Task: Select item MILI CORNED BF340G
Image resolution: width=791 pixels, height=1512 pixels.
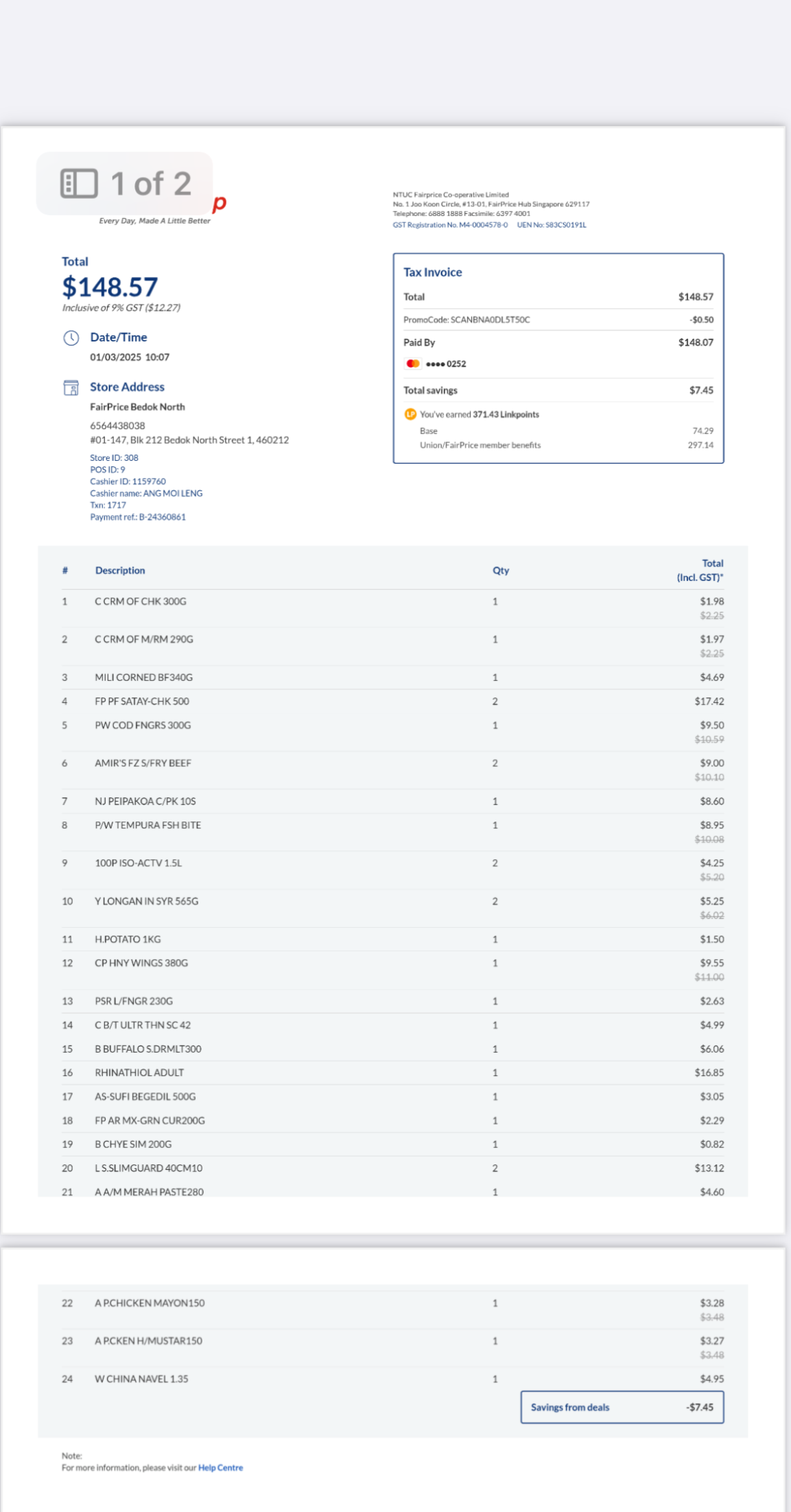Action: pyautogui.click(x=143, y=677)
